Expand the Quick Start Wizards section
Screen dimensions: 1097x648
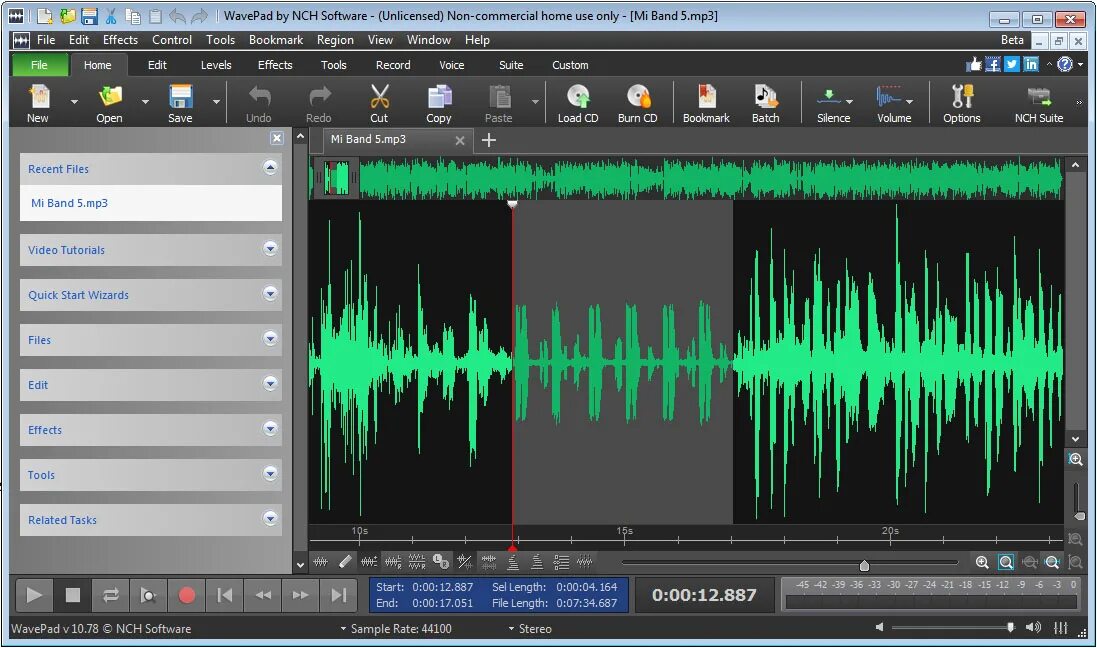pyautogui.click(x=270, y=293)
